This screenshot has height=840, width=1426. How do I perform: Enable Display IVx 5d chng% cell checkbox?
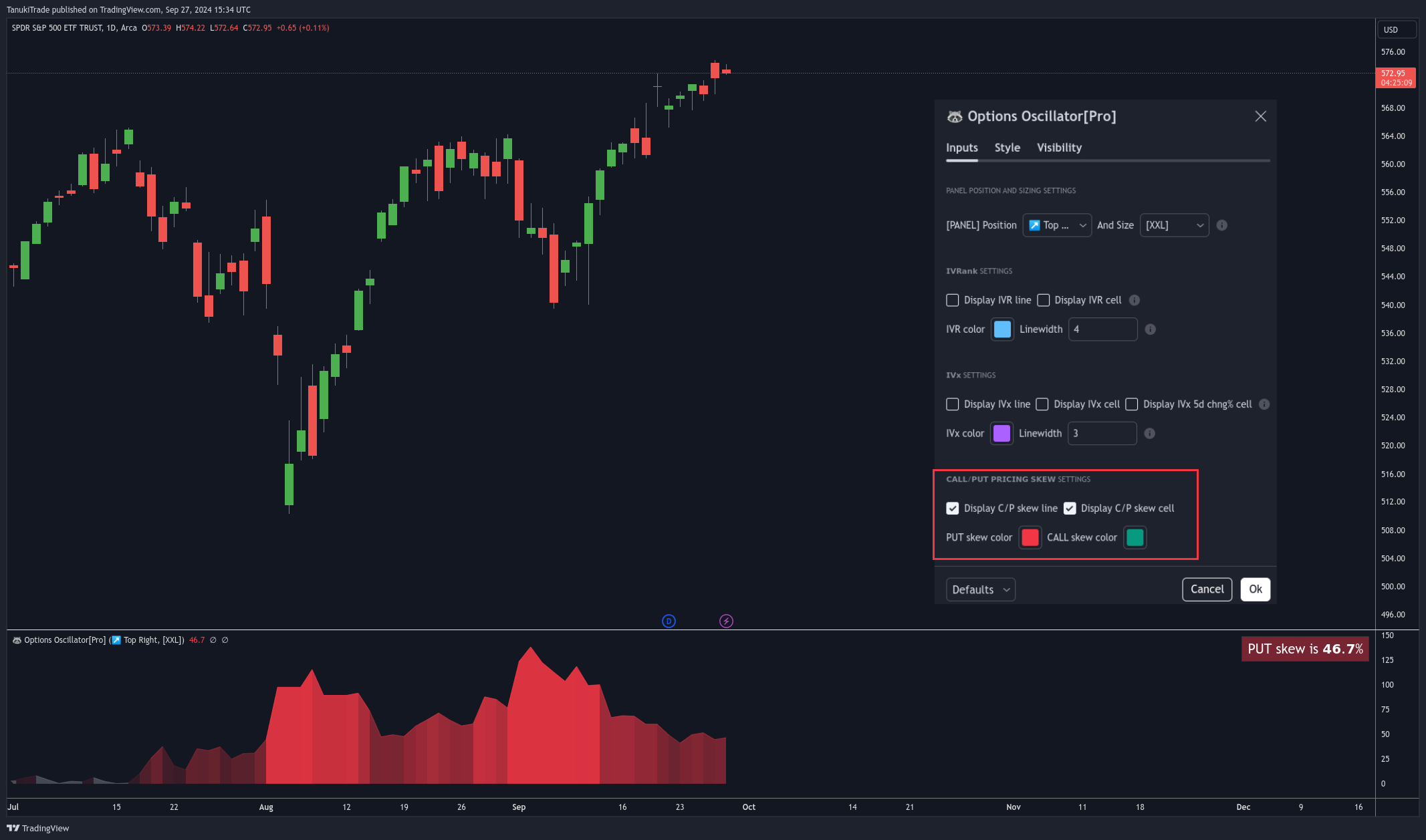tap(1132, 404)
